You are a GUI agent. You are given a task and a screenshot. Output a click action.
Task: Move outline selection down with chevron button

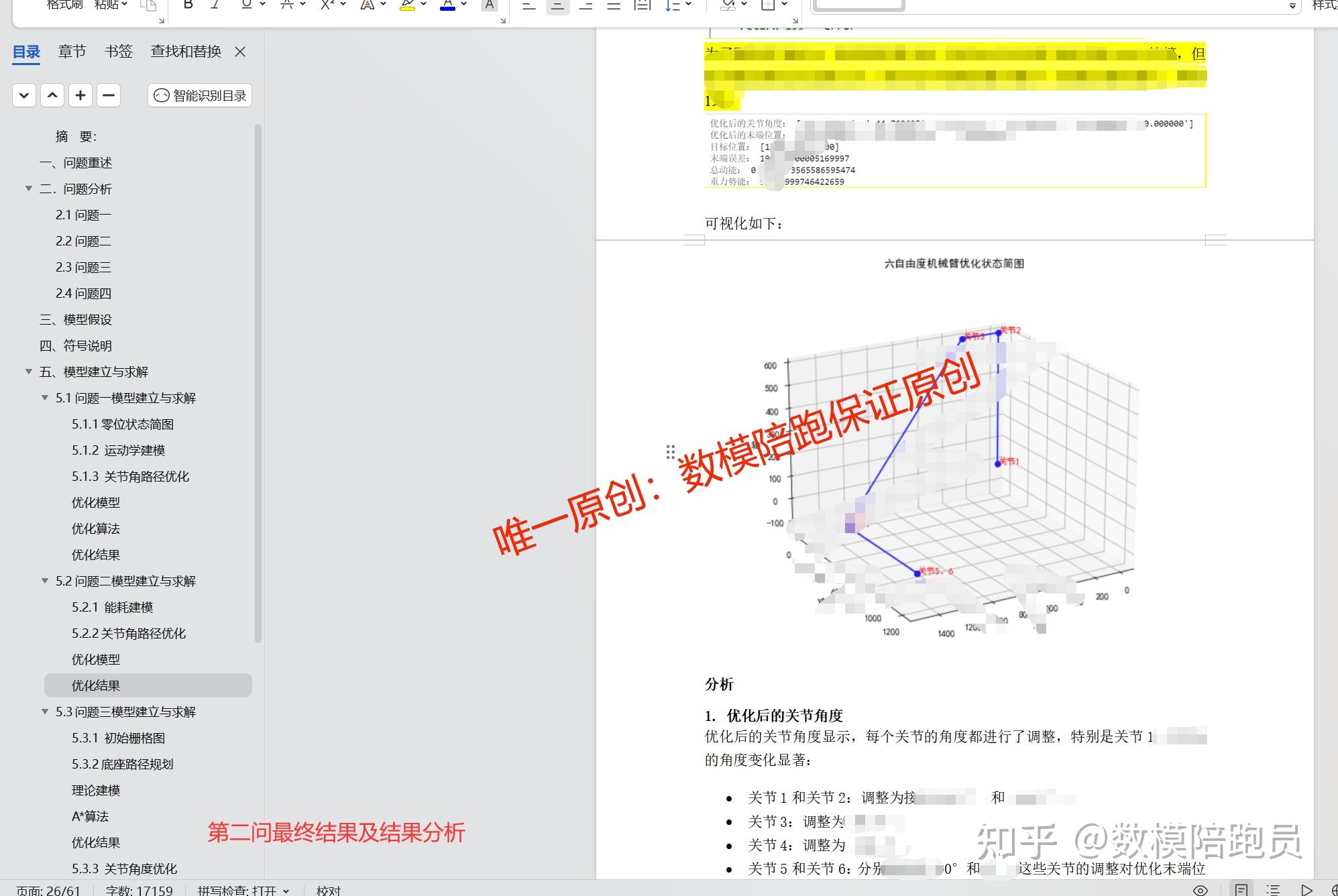pyautogui.click(x=24, y=95)
